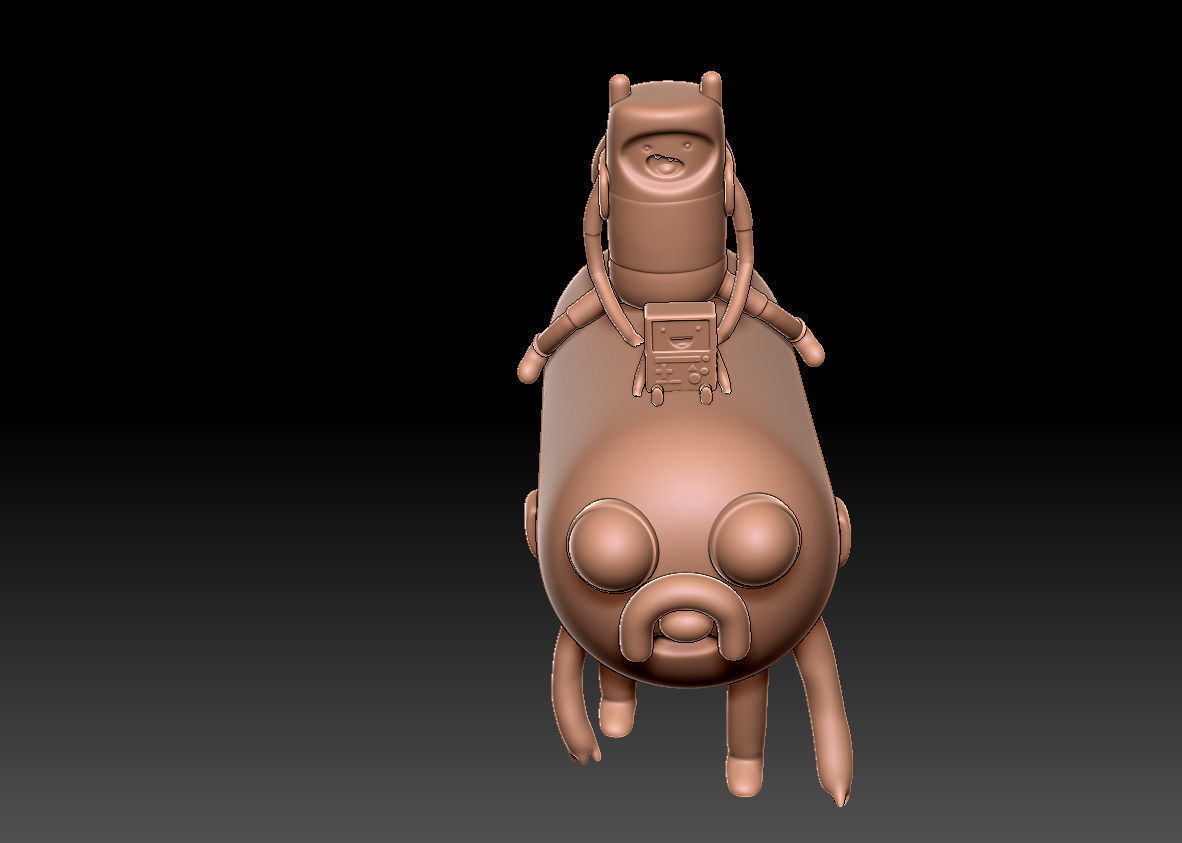Select Finn's left outstretched foot
Viewport: 1182px width, 843px height.
[x=529, y=362]
